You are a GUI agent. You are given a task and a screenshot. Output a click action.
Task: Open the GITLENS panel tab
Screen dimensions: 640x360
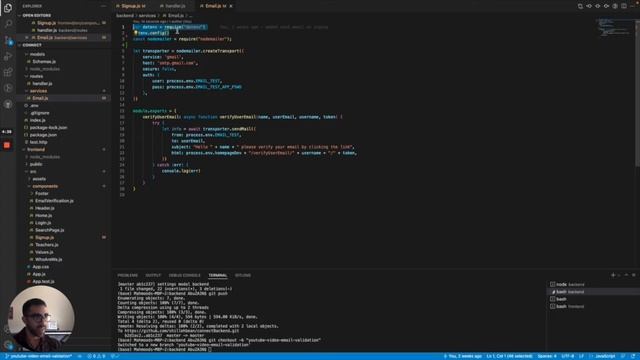point(243,275)
